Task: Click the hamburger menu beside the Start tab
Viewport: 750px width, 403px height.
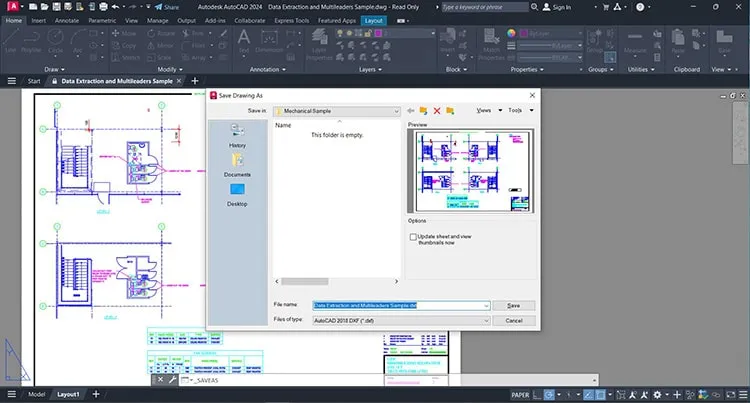Action: tap(12, 81)
